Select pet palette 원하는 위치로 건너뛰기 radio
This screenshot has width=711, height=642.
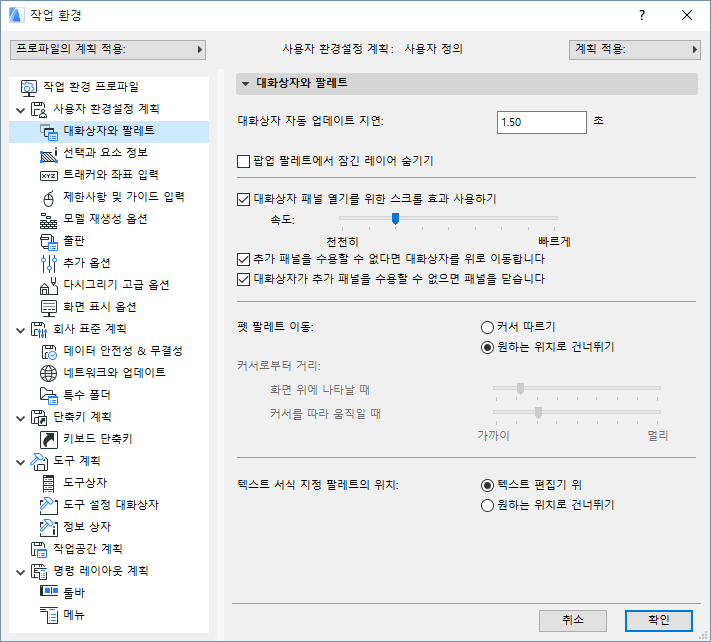point(487,348)
